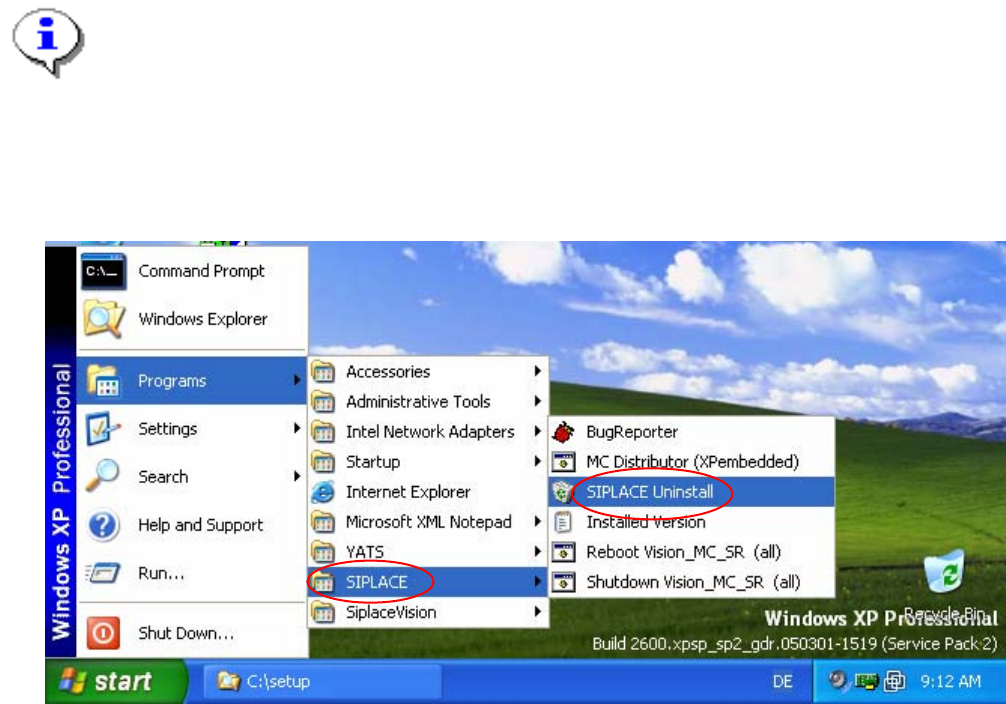Click the Shut Down... text
The height and width of the screenshot is (704, 1006).
[186, 633]
